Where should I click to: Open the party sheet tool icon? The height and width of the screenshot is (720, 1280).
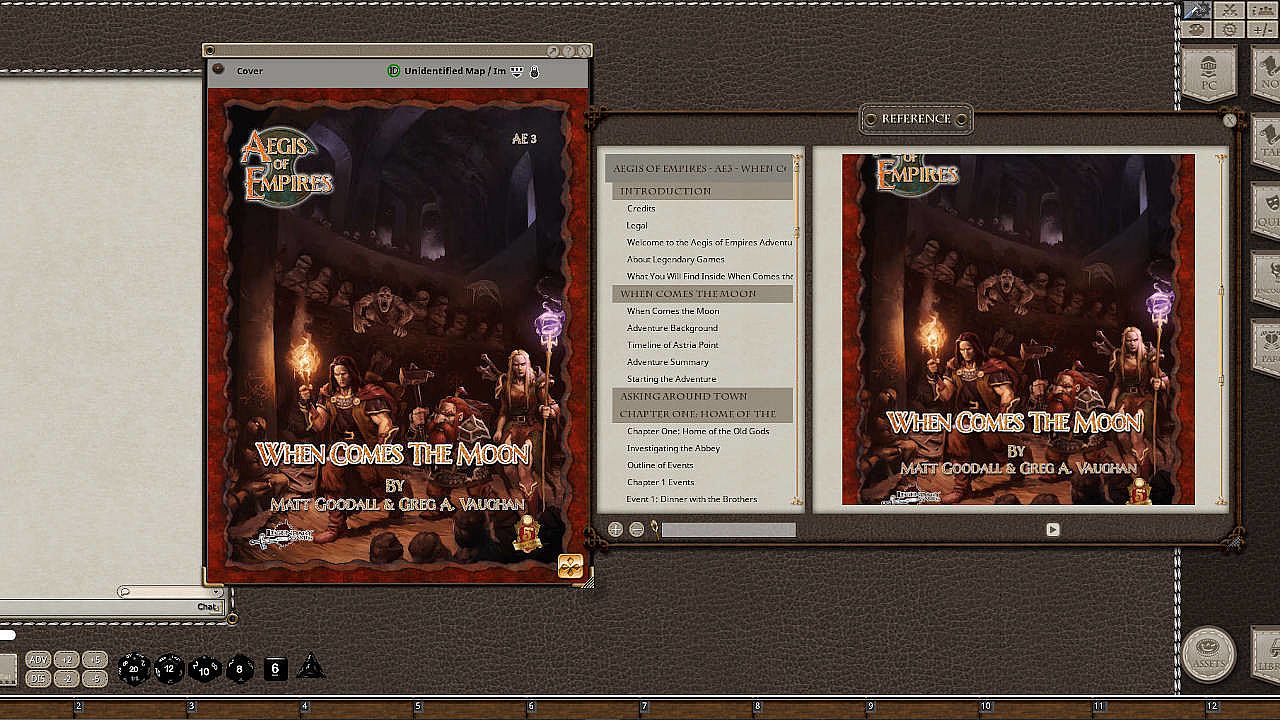[x=1262, y=10]
